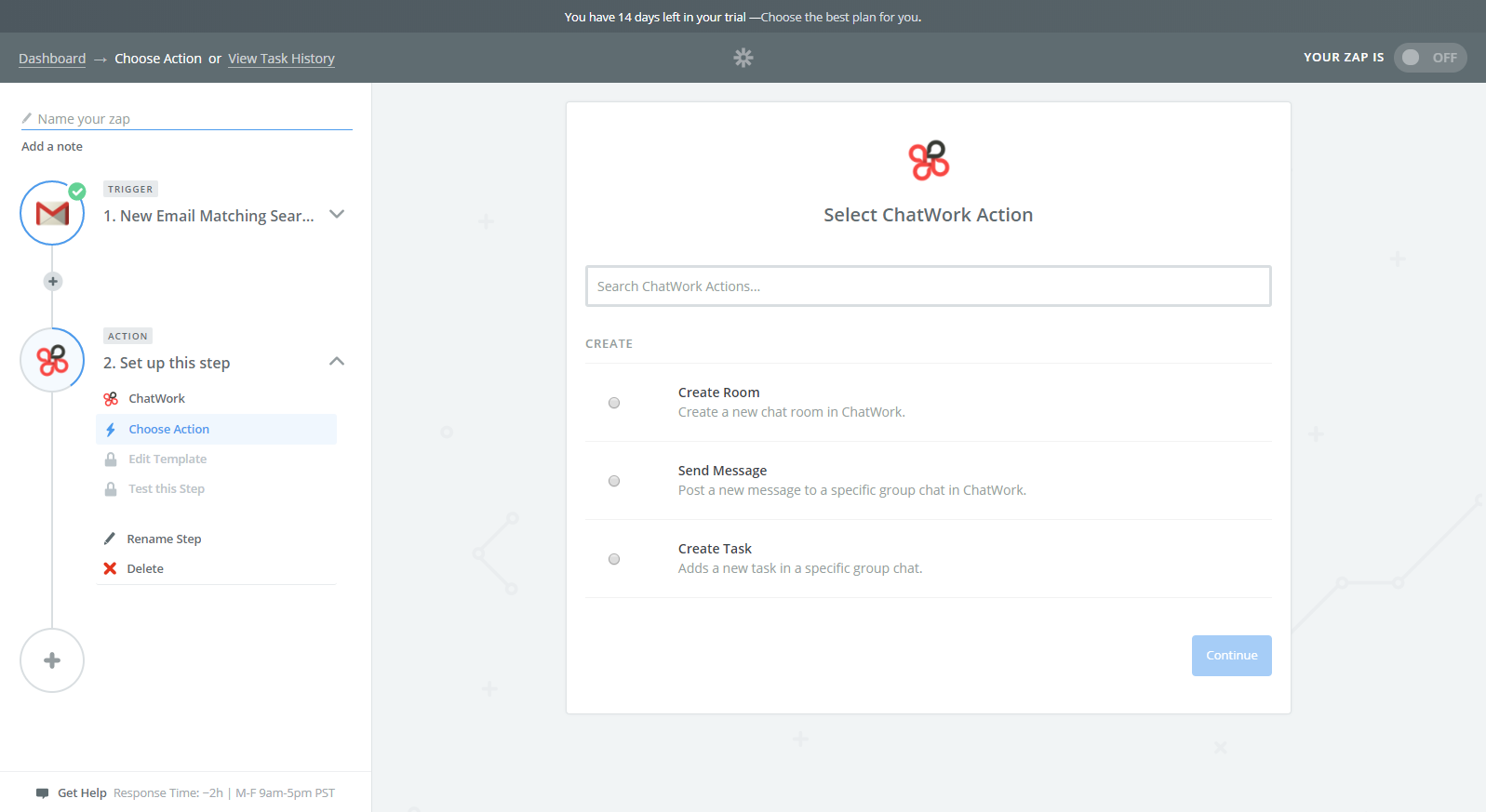
Task: Click the Continue button
Action: pos(1231,656)
